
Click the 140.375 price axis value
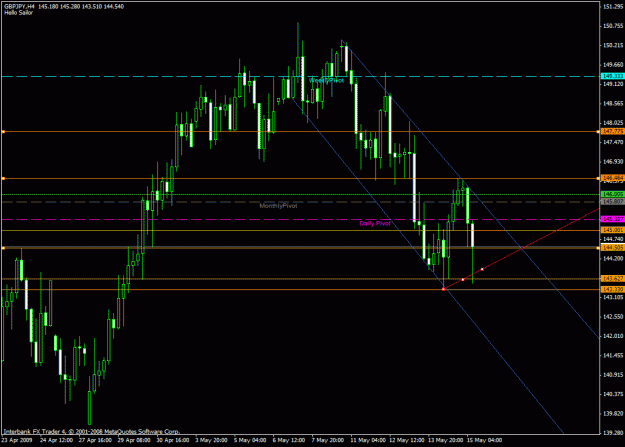pos(613,394)
